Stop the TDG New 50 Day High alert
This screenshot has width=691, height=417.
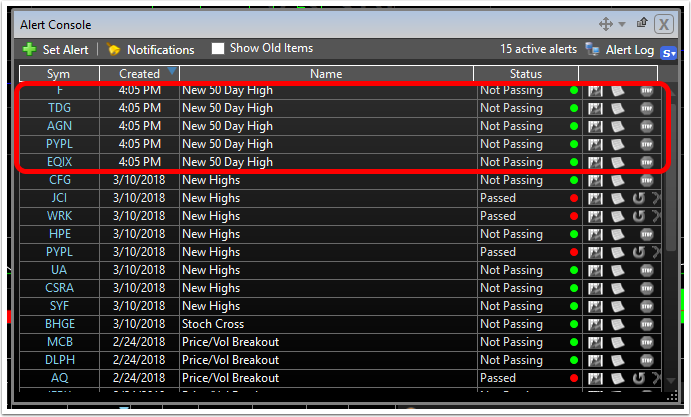coord(646,108)
